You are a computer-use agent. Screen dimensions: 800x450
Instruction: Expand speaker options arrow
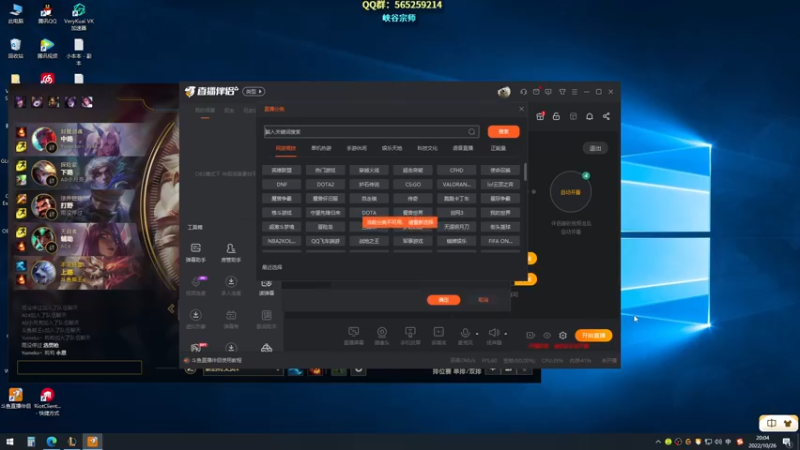(506, 334)
